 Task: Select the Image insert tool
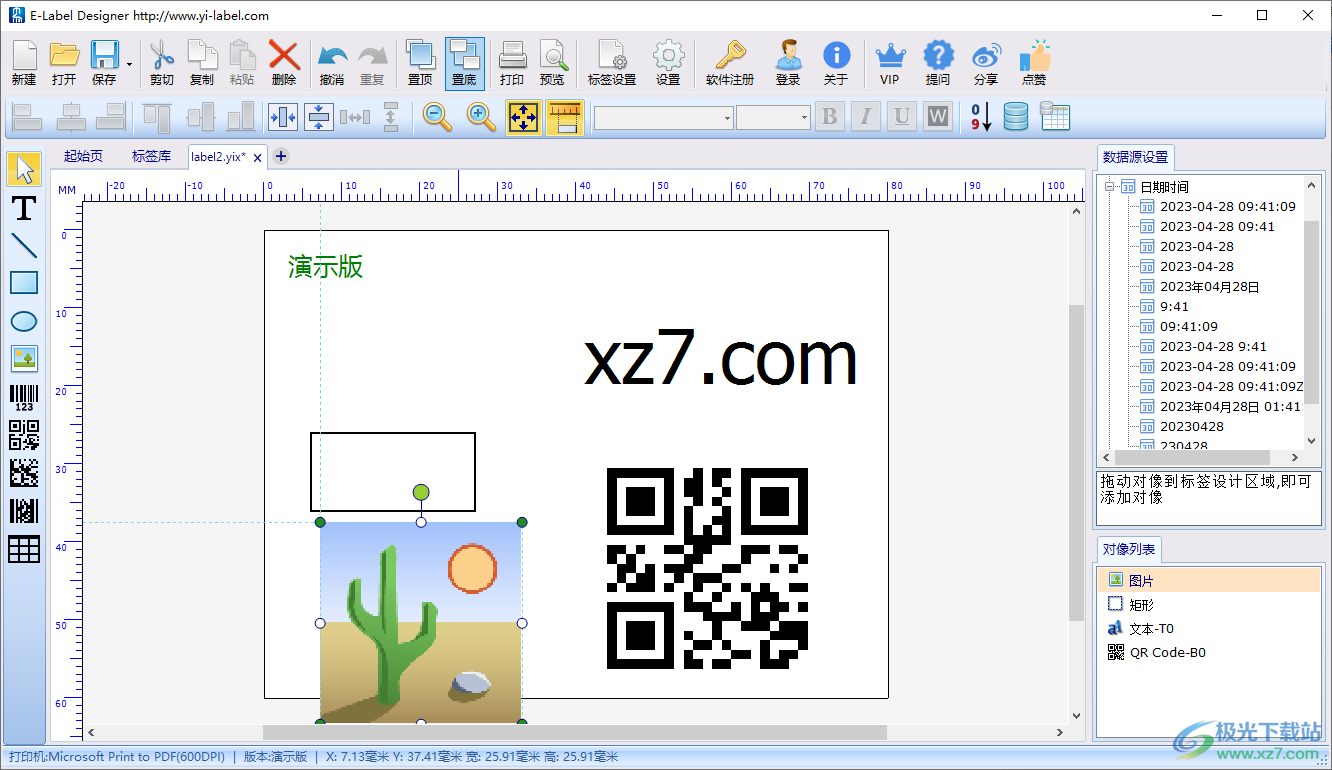click(x=24, y=358)
